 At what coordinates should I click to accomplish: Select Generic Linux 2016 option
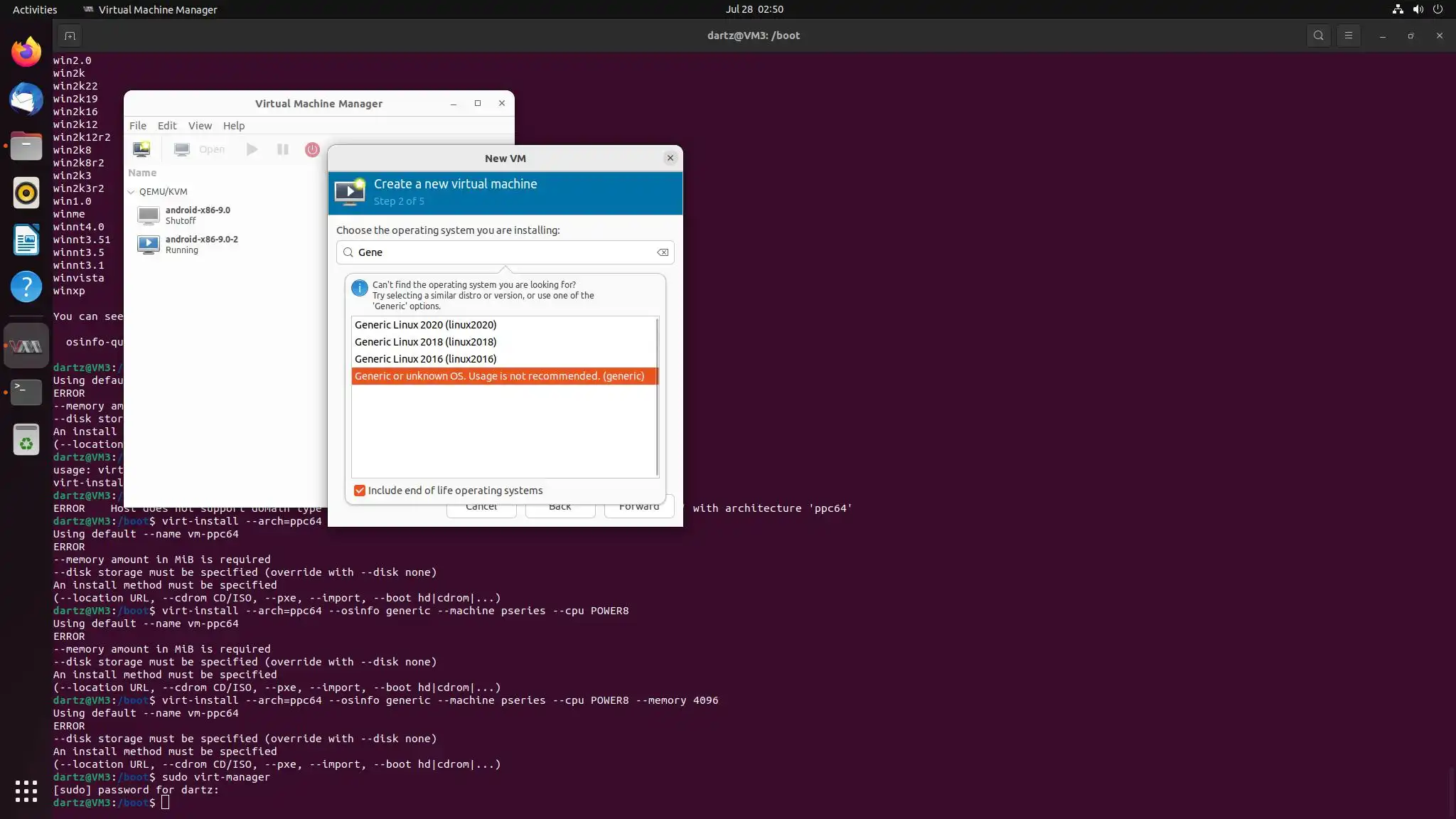coord(425,359)
